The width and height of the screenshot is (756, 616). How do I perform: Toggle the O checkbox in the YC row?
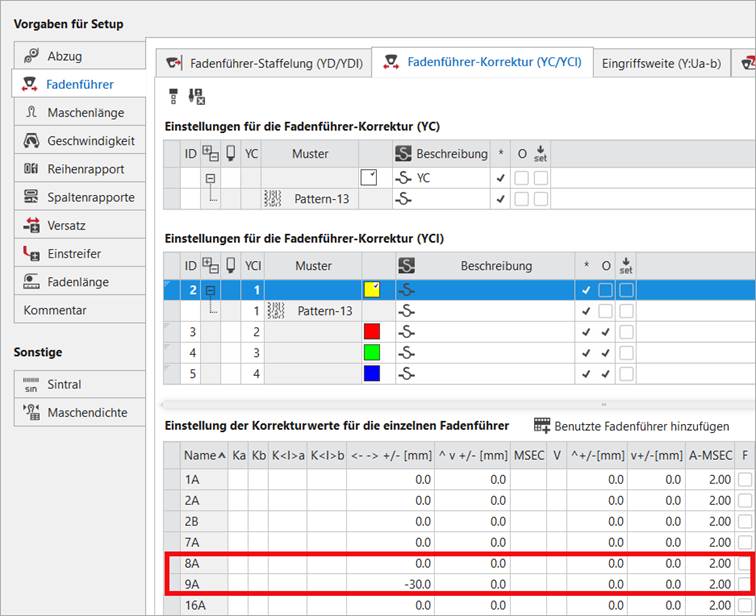point(521,178)
